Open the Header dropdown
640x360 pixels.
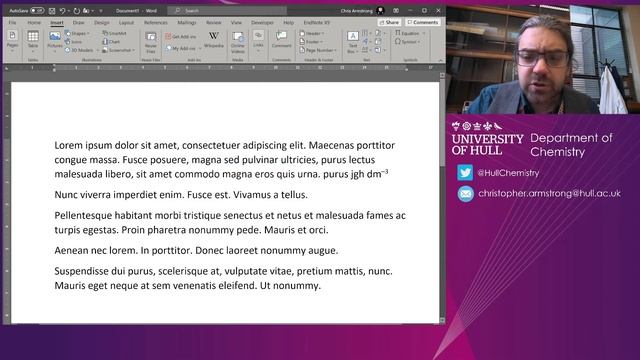(312, 33)
